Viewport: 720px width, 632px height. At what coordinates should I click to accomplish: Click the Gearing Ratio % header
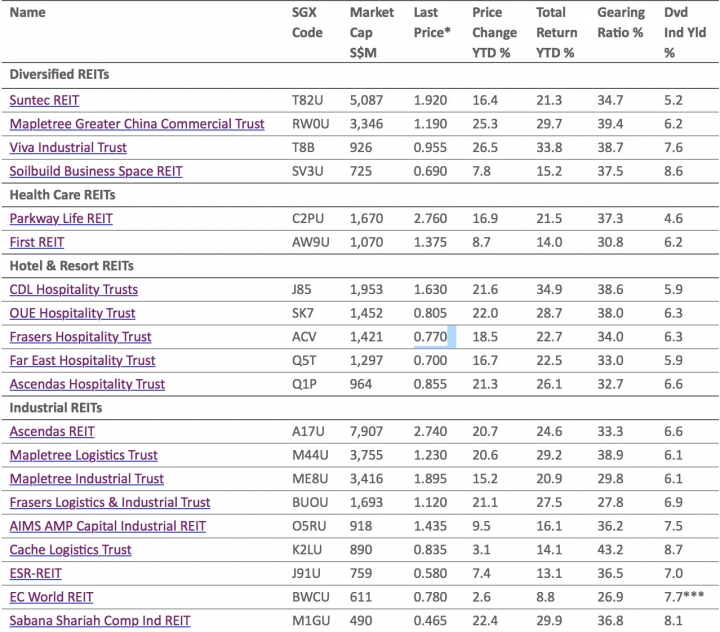pyautogui.click(x=621, y=23)
